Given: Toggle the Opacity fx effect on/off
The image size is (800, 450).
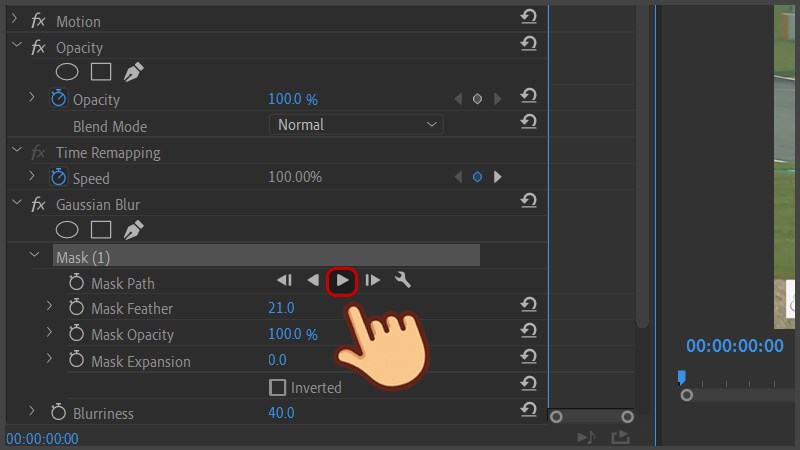Looking at the screenshot, I should click(38, 47).
